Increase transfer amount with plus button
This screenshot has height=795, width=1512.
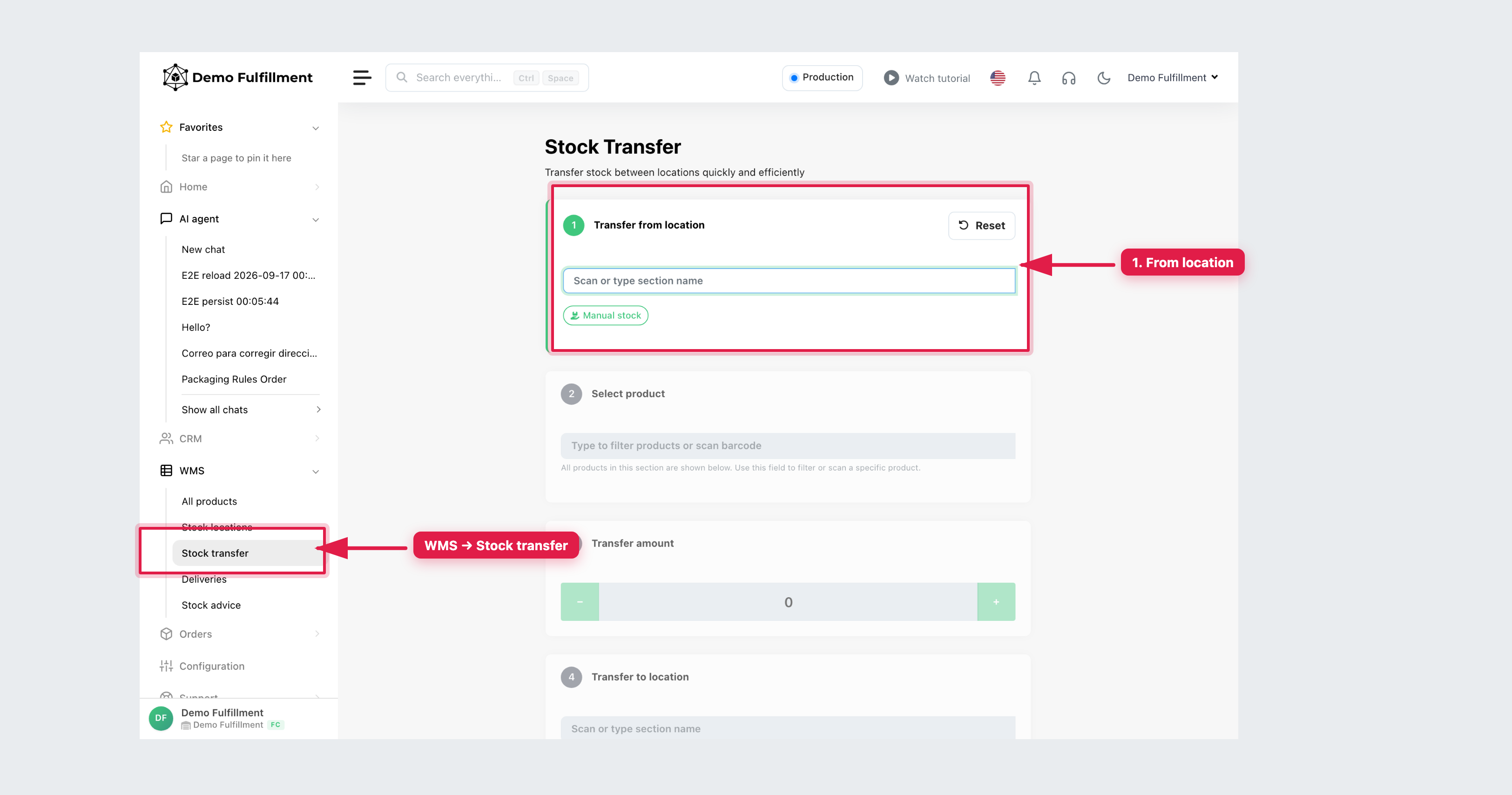tap(996, 602)
